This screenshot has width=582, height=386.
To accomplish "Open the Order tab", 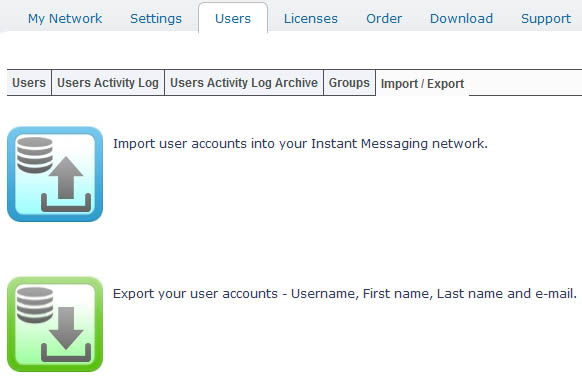I will (x=384, y=19).
